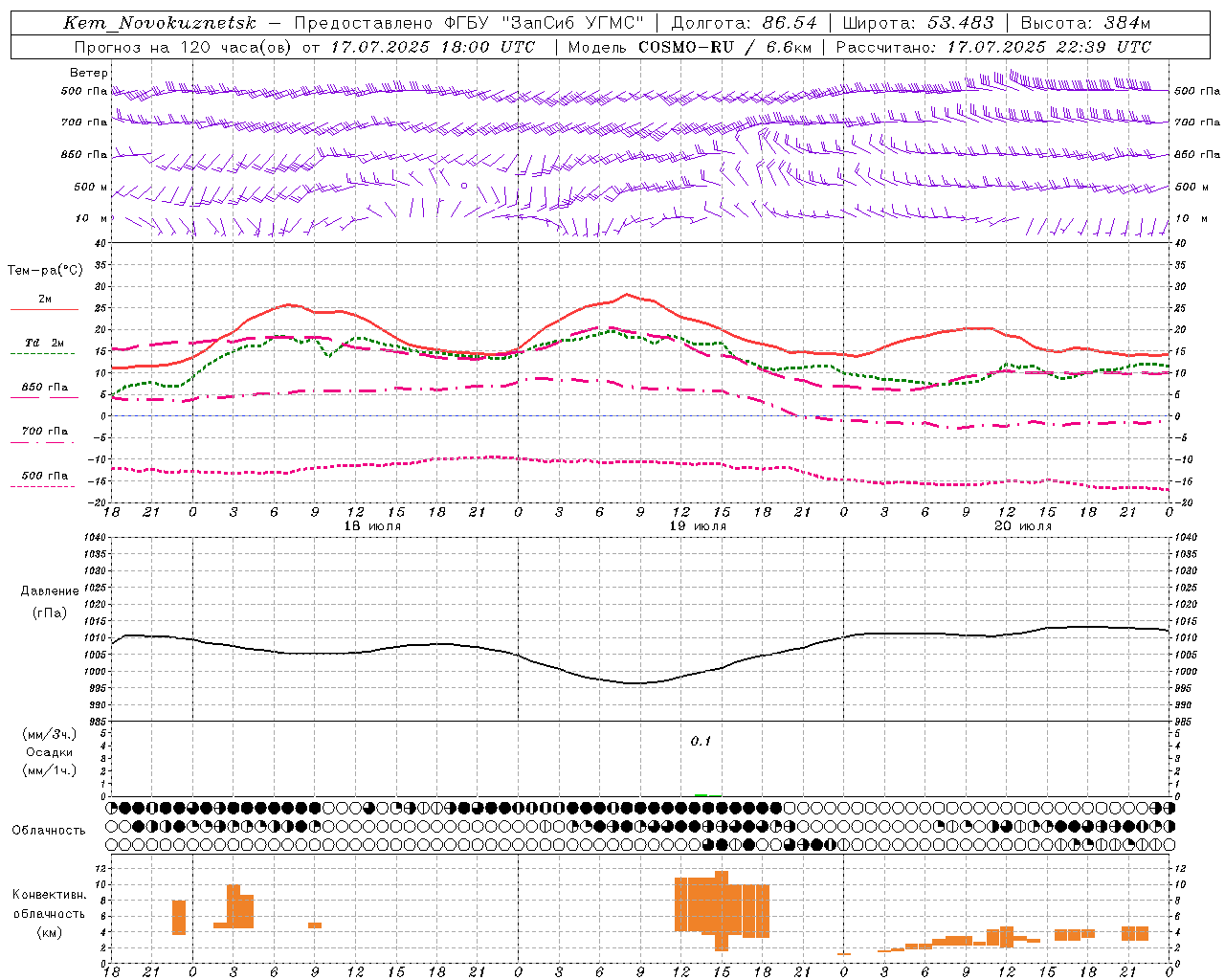Click the '20 июля' date label
This screenshot has width=1225, height=980.
(1023, 526)
